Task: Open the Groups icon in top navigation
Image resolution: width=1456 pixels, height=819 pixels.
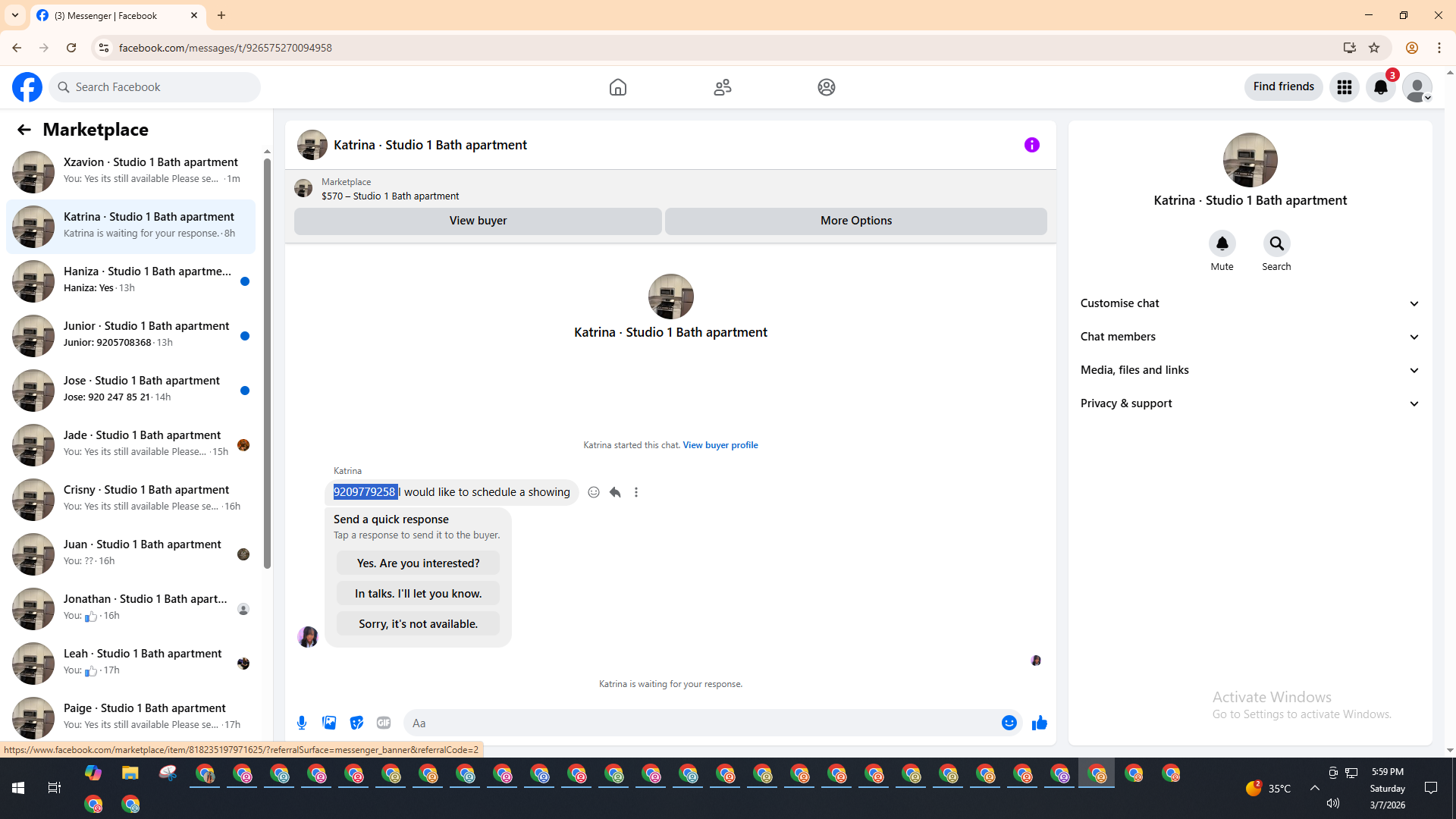Action: (x=827, y=87)
